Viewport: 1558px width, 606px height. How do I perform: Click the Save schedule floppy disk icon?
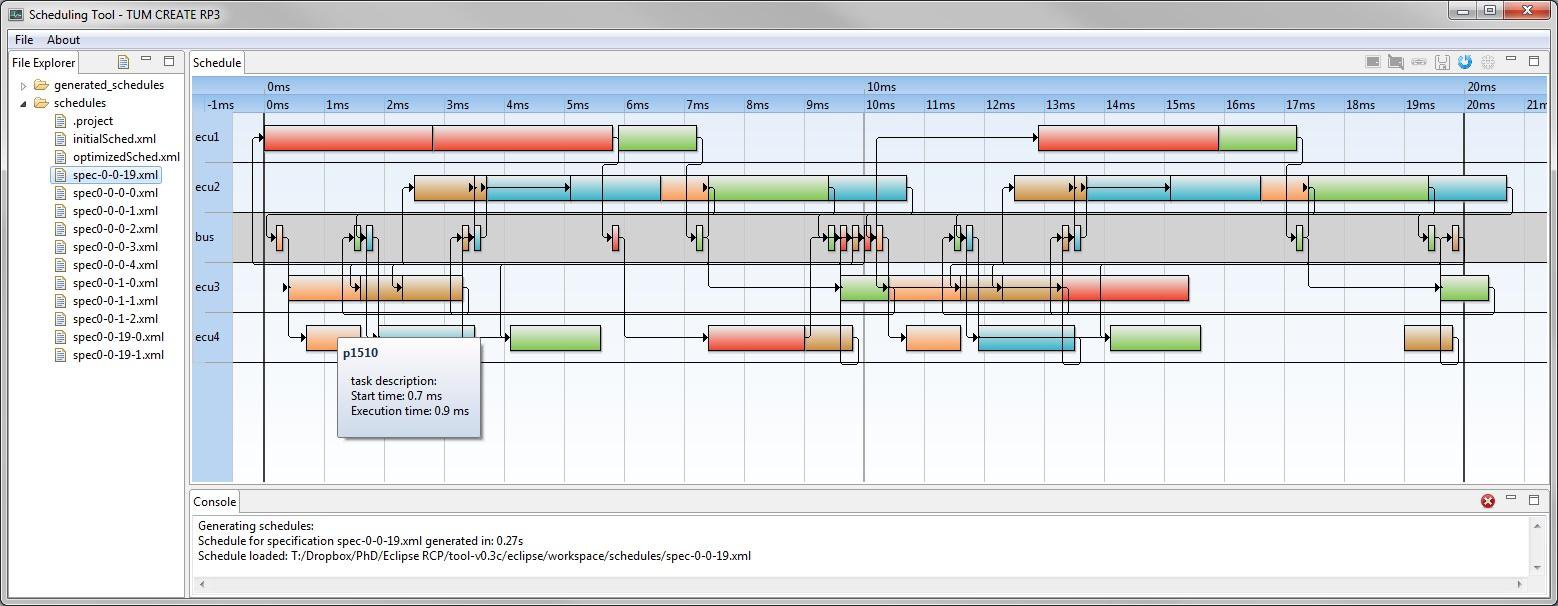click(1442, 62)
